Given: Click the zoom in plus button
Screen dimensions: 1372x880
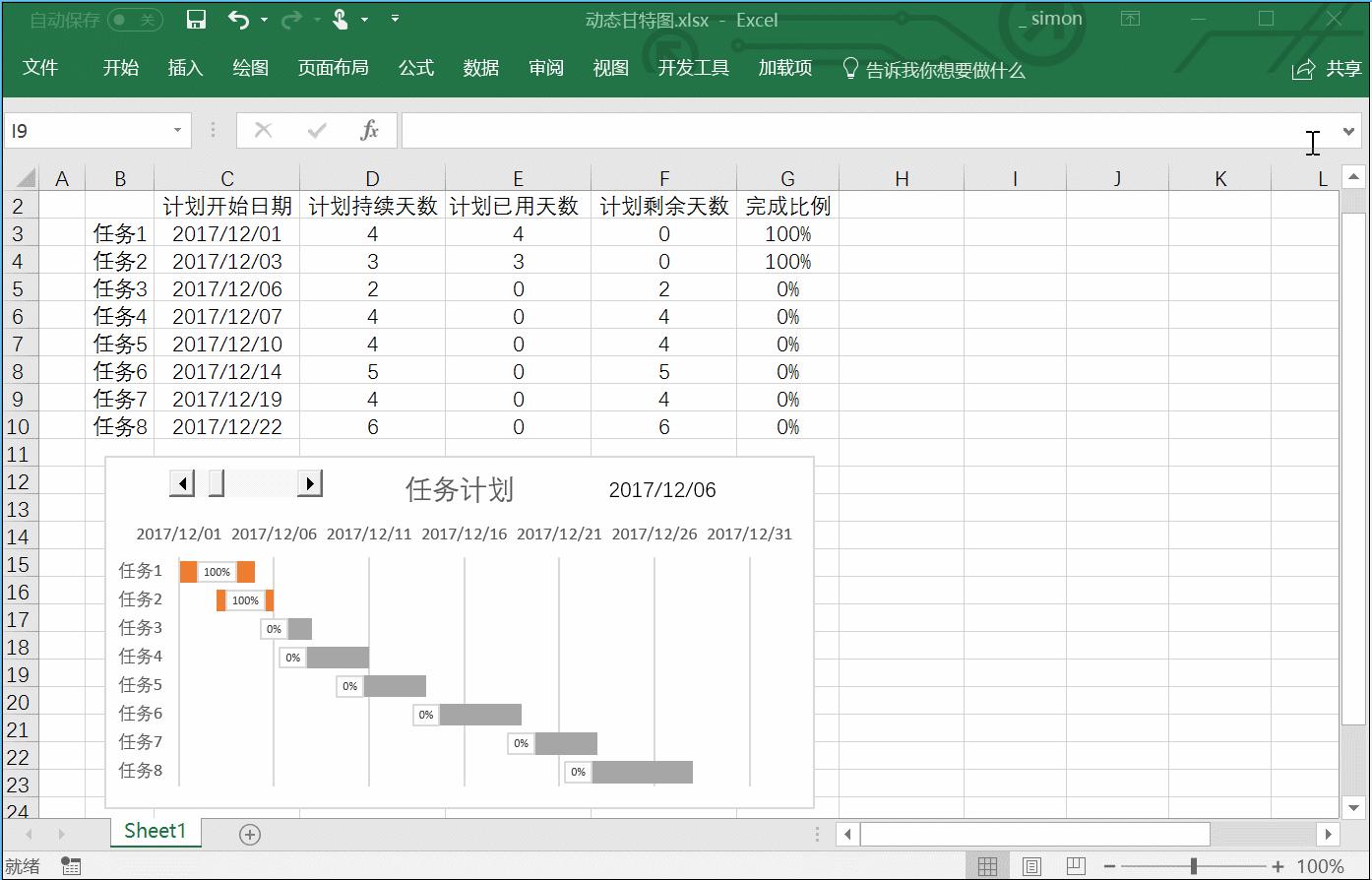Looking at the screenshot, I should pyautogui.click(x=1278, y=867).
